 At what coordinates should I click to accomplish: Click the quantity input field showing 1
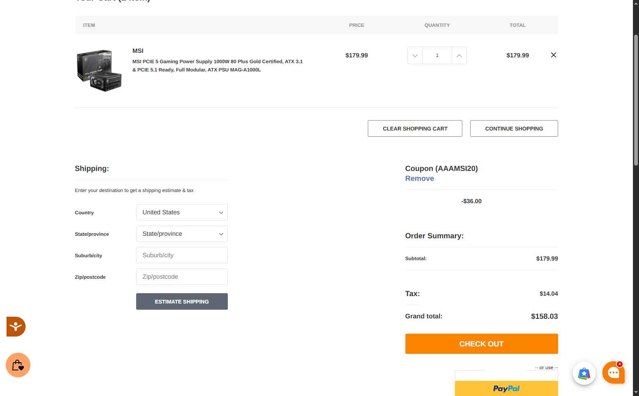coord(437,55)
